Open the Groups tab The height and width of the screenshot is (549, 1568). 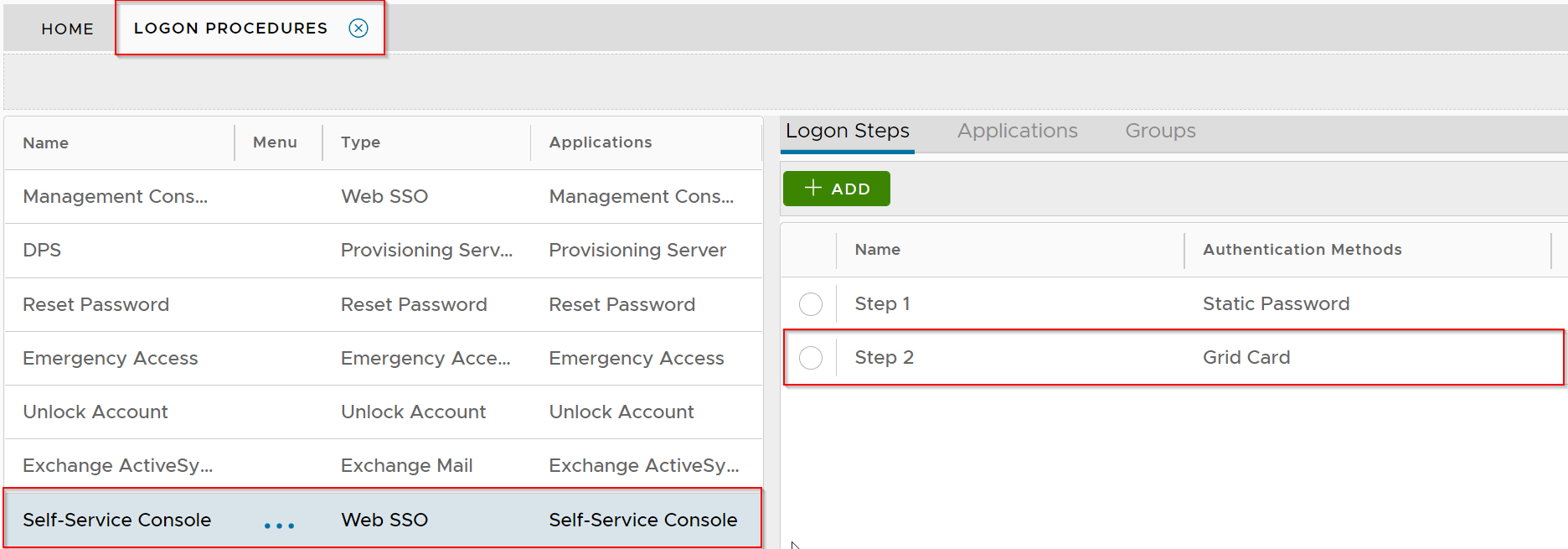(1160, 132)
